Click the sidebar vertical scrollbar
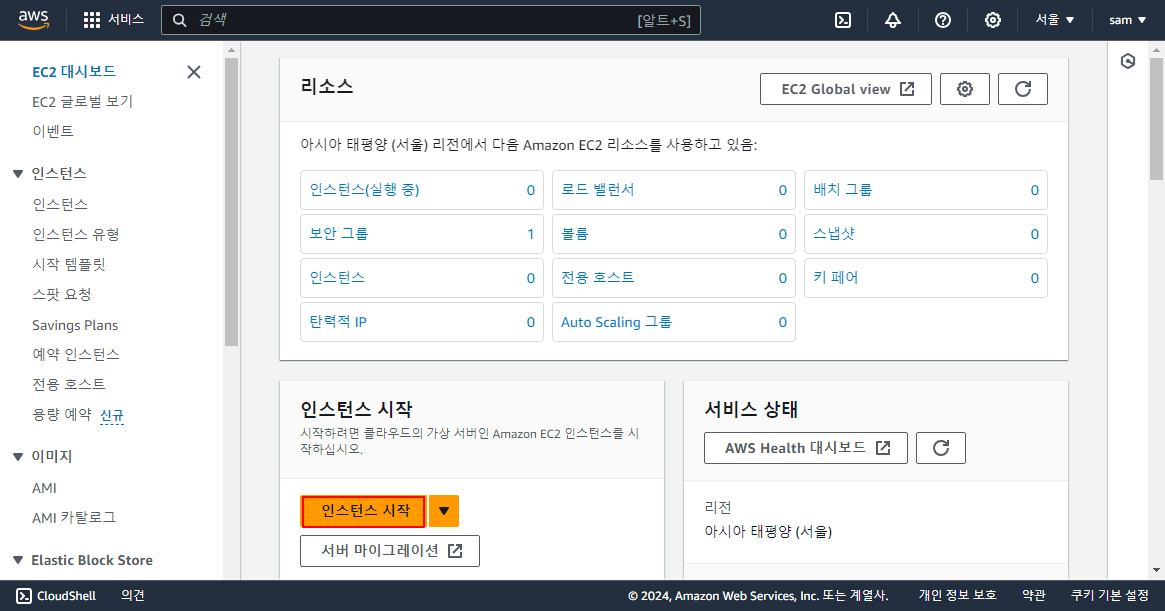The image size is (1165, 611). click(x=231, y=201)
